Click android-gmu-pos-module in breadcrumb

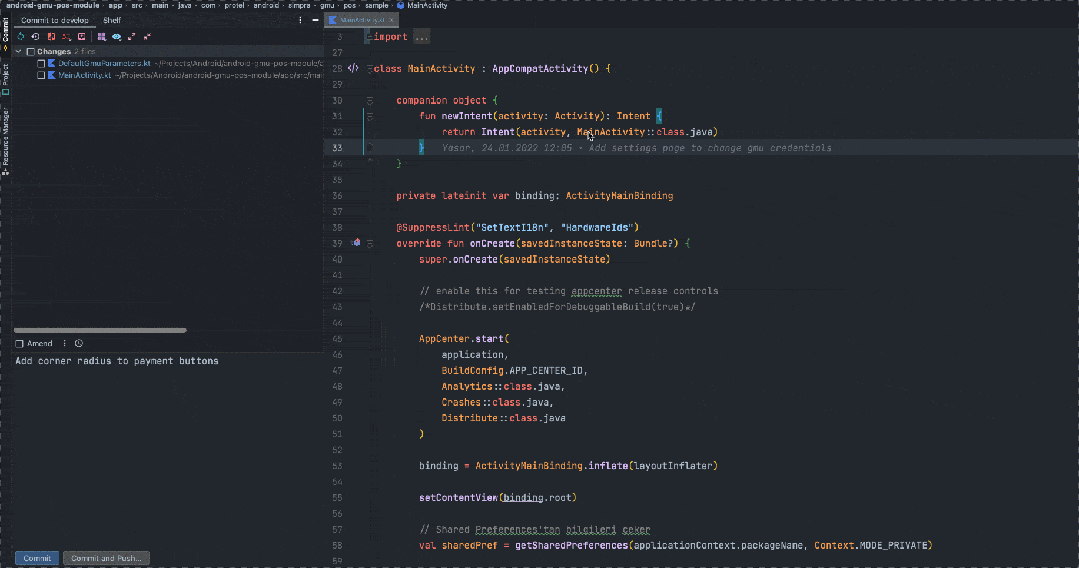52,6
